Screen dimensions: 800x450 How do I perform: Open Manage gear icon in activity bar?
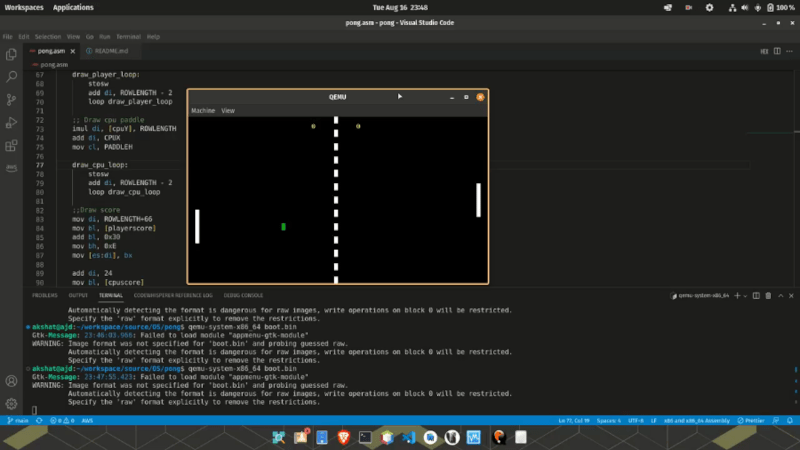11,404
